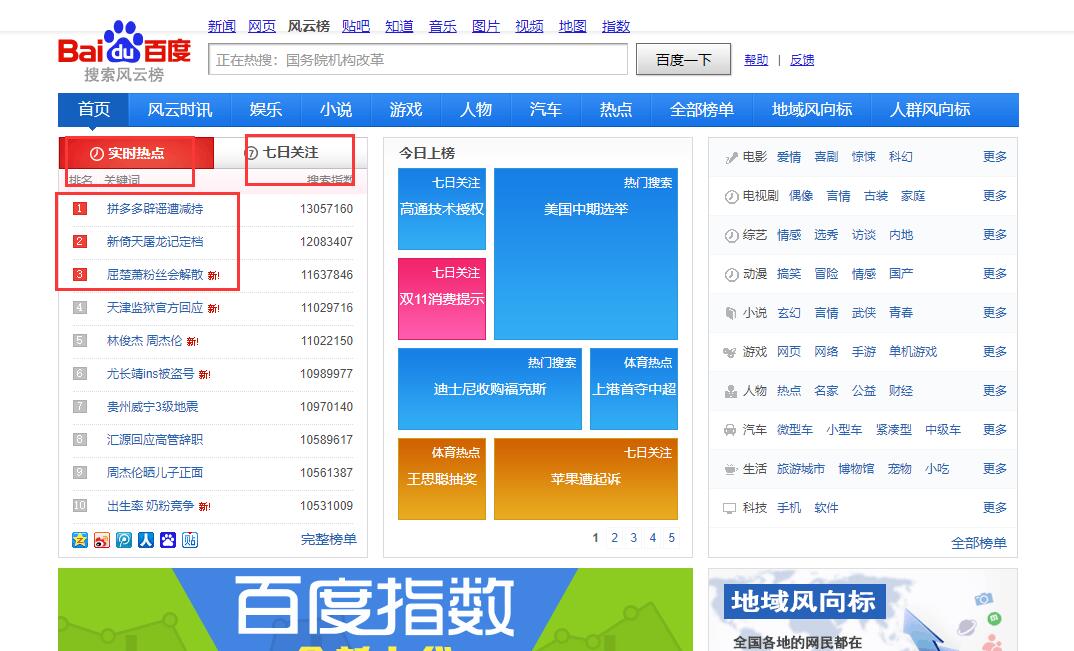The width and height of the screenshot is (1074, 651).
Task: Go to page 5 of 今日上榜
Action: 672,538
